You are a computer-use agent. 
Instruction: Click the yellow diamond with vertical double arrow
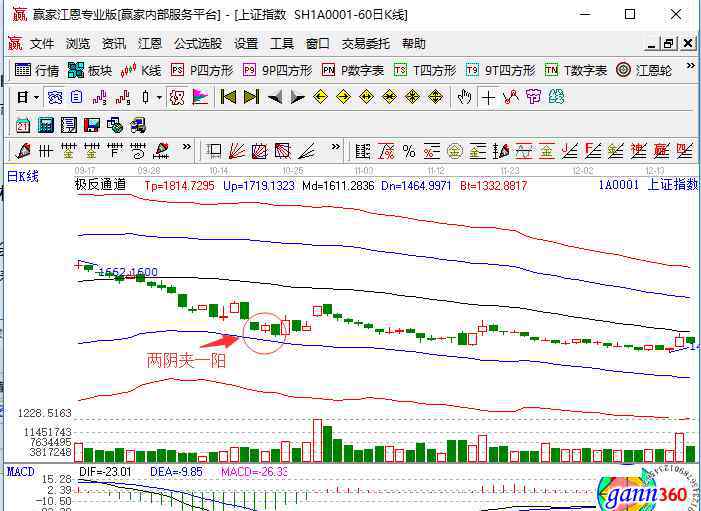click(x=435, y=97)
